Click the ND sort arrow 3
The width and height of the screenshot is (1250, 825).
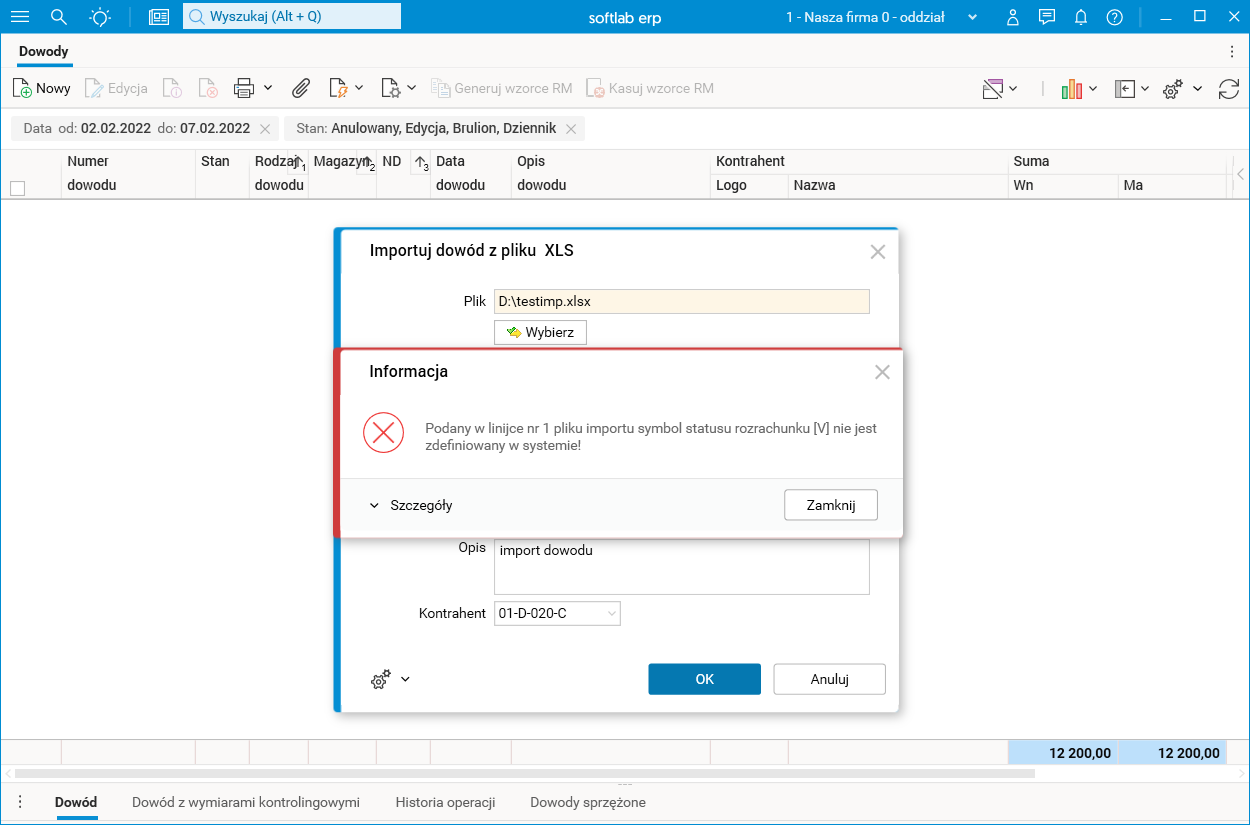pos(421,162)
